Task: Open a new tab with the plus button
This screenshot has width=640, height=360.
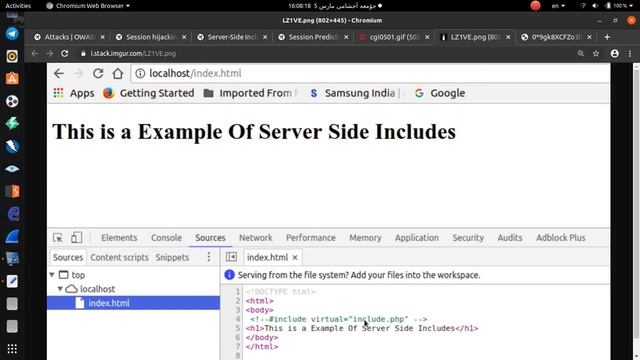Action: 607,37
